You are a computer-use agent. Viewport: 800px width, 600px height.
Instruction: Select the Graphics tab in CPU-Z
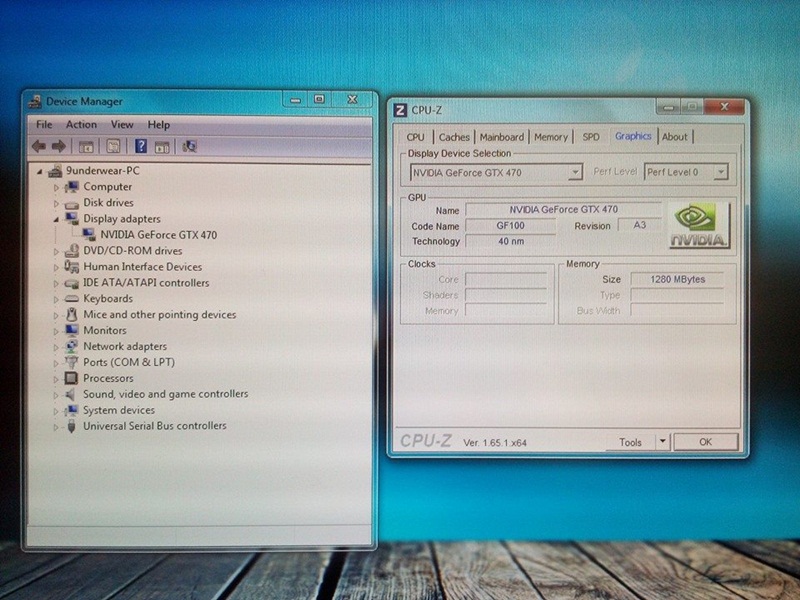click(x=633, y=136)
